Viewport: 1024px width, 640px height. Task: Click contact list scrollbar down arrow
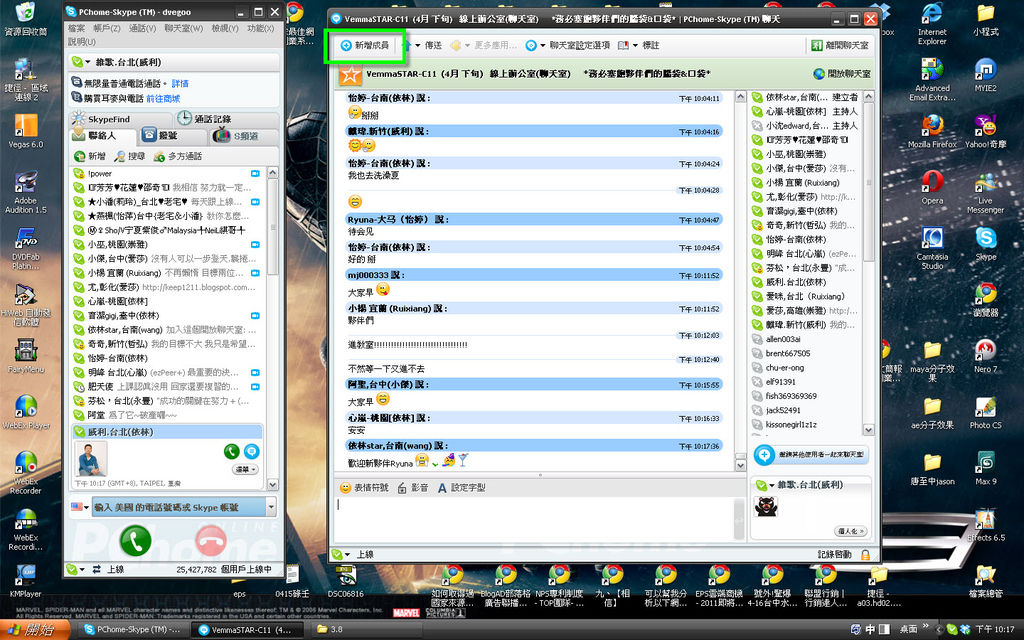[273, 485]
